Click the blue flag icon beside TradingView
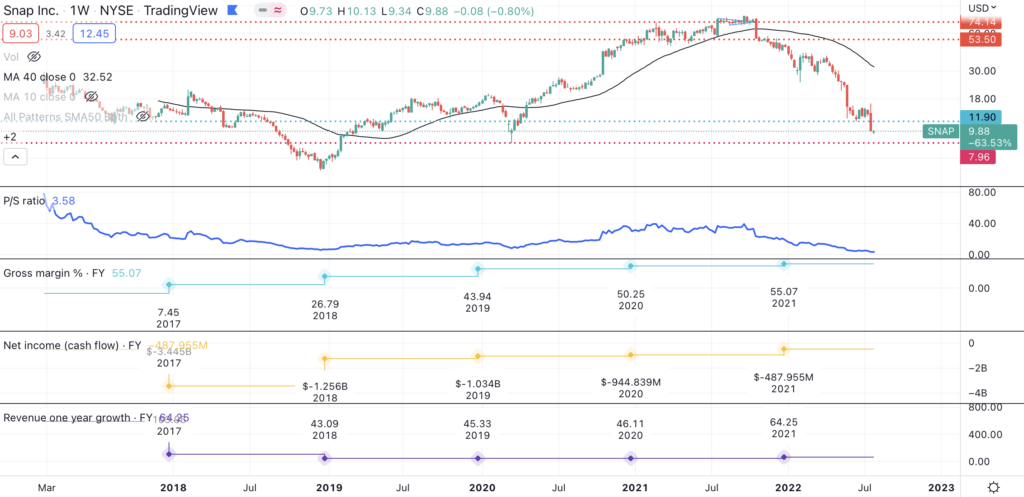1024x497 pixels. pyautogui.click(x=231, y=11)
